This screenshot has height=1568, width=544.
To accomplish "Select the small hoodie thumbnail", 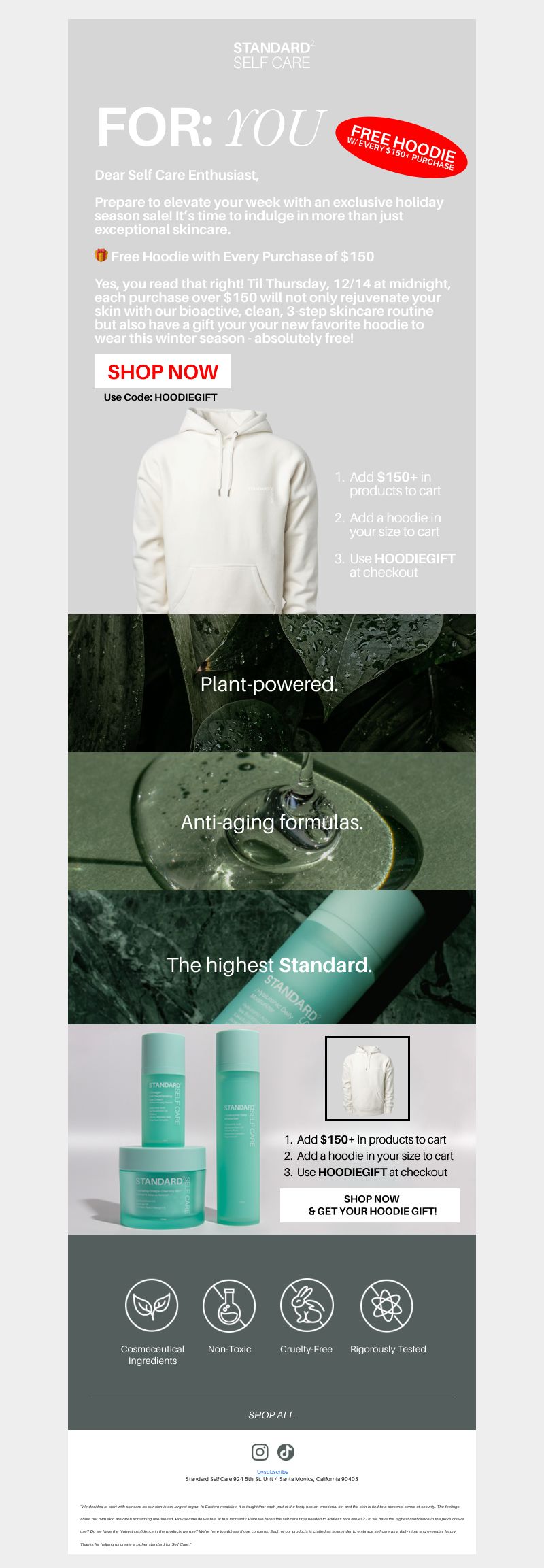I will pyautogui.click(x=367, y=1078).
